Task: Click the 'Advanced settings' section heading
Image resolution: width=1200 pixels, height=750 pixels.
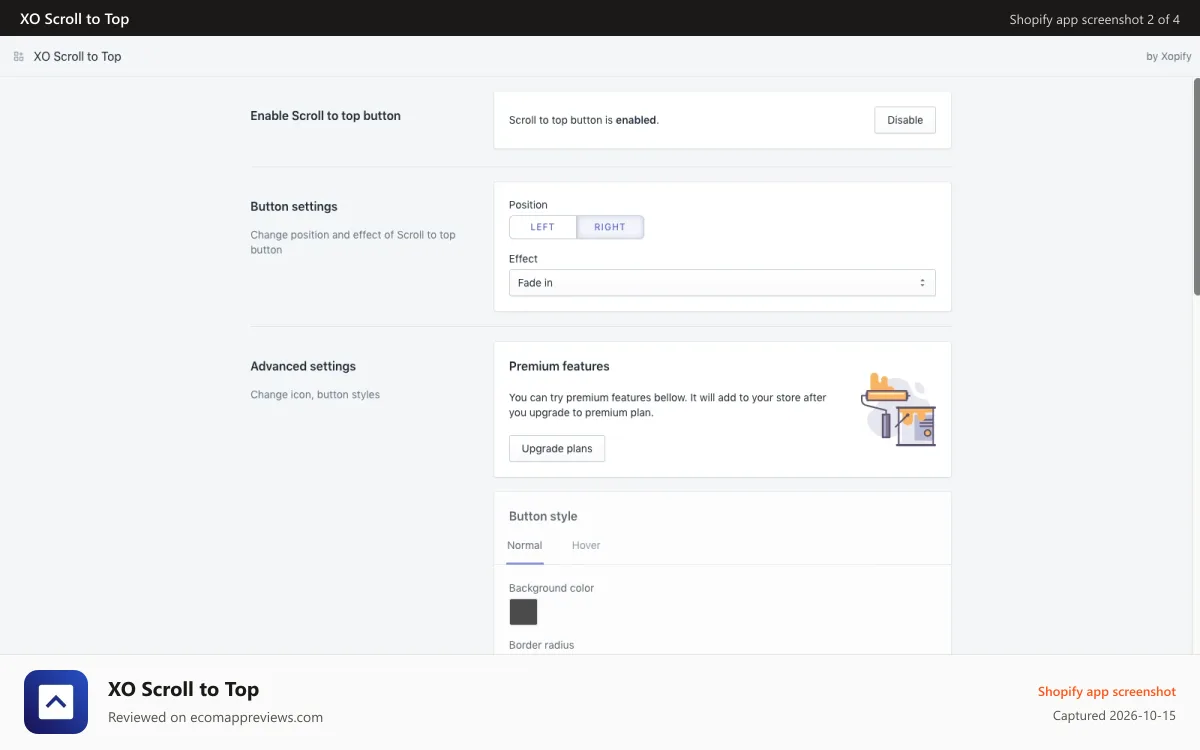Action: point(303,367)
